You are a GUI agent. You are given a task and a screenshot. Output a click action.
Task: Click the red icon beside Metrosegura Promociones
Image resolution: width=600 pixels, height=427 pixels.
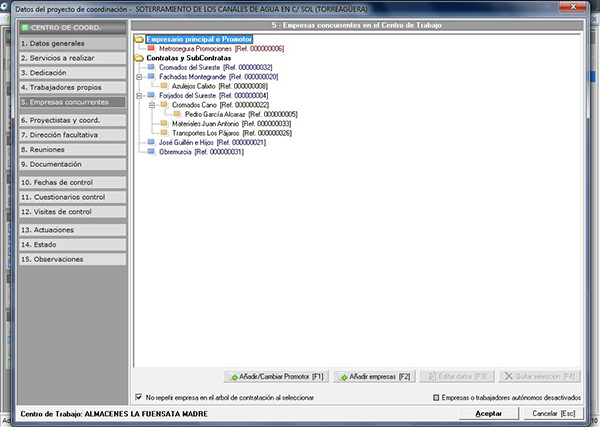(x=152, y=48)
